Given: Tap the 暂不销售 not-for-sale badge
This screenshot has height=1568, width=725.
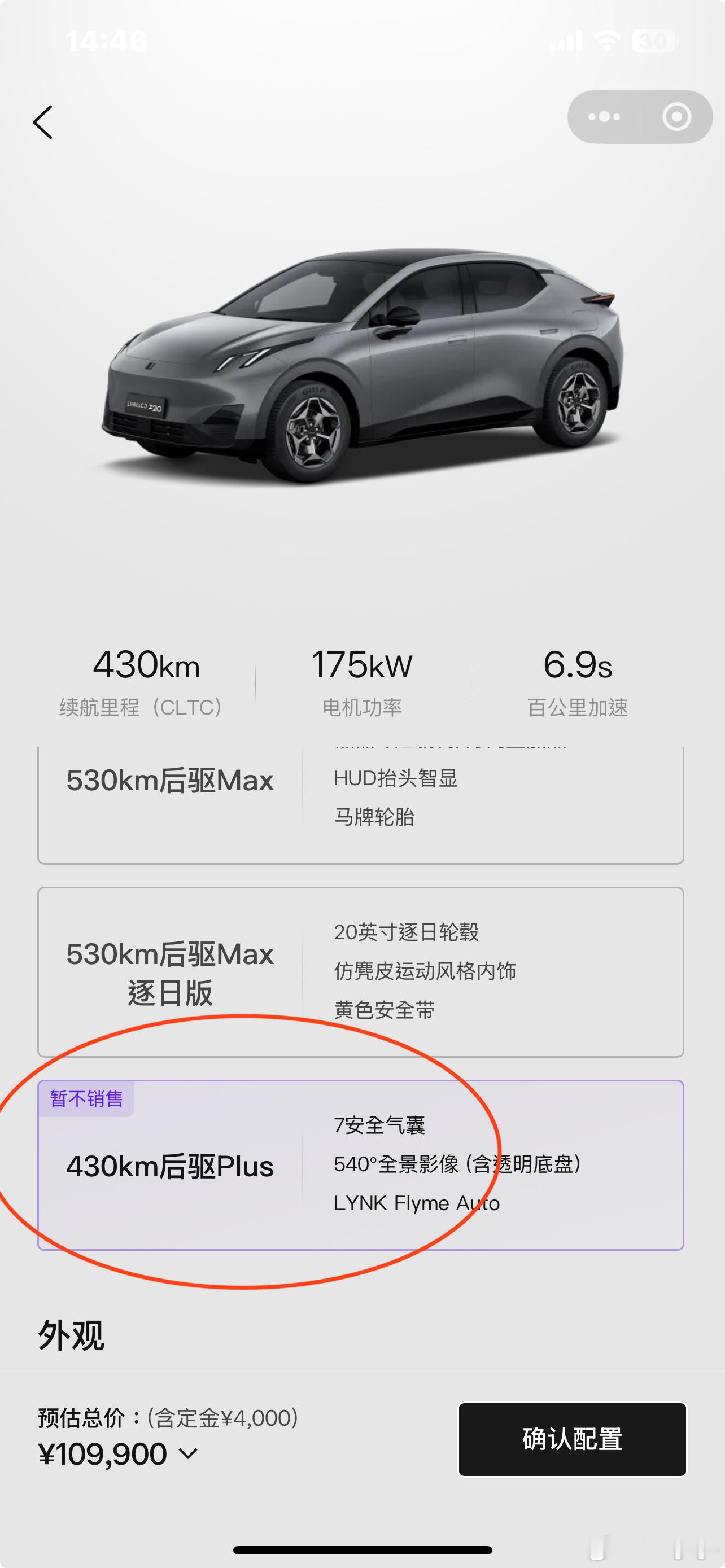Looking at the screenshot, I should point(86,1099).
